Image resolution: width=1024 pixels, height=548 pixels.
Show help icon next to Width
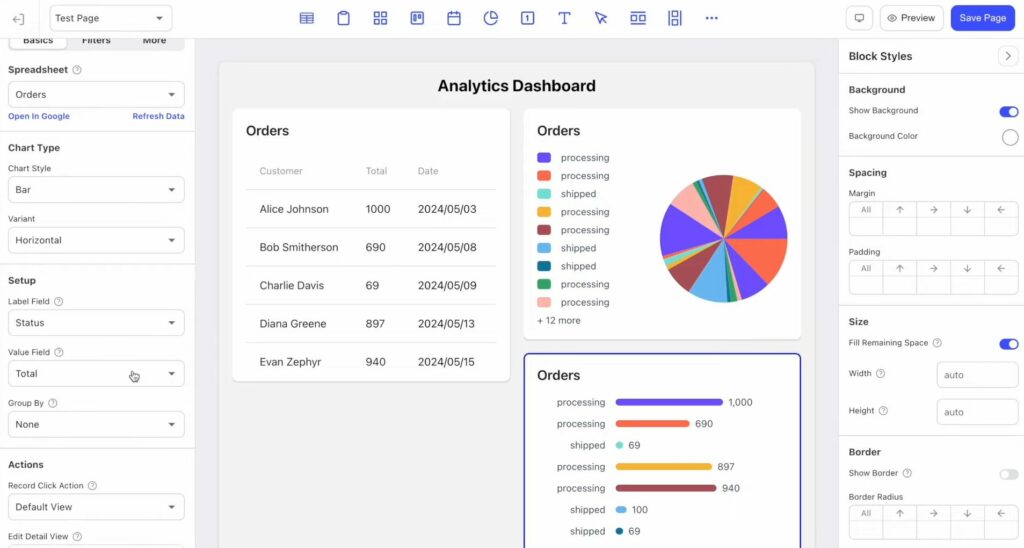tap(880, 374)
